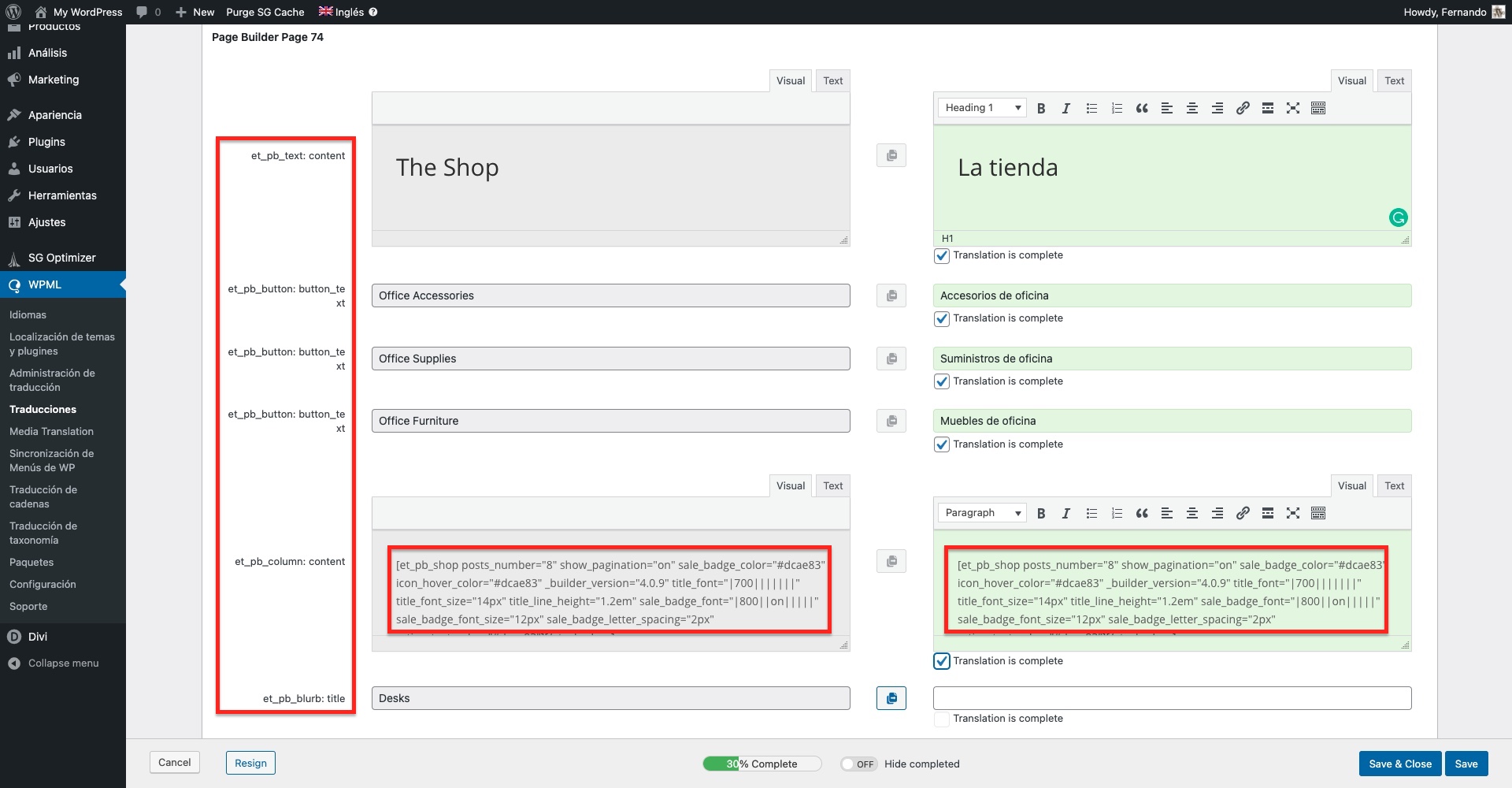Open Traducción de cadenas in WPML menu
Viewport: 1512px width, 788px height.
(43, 496)
